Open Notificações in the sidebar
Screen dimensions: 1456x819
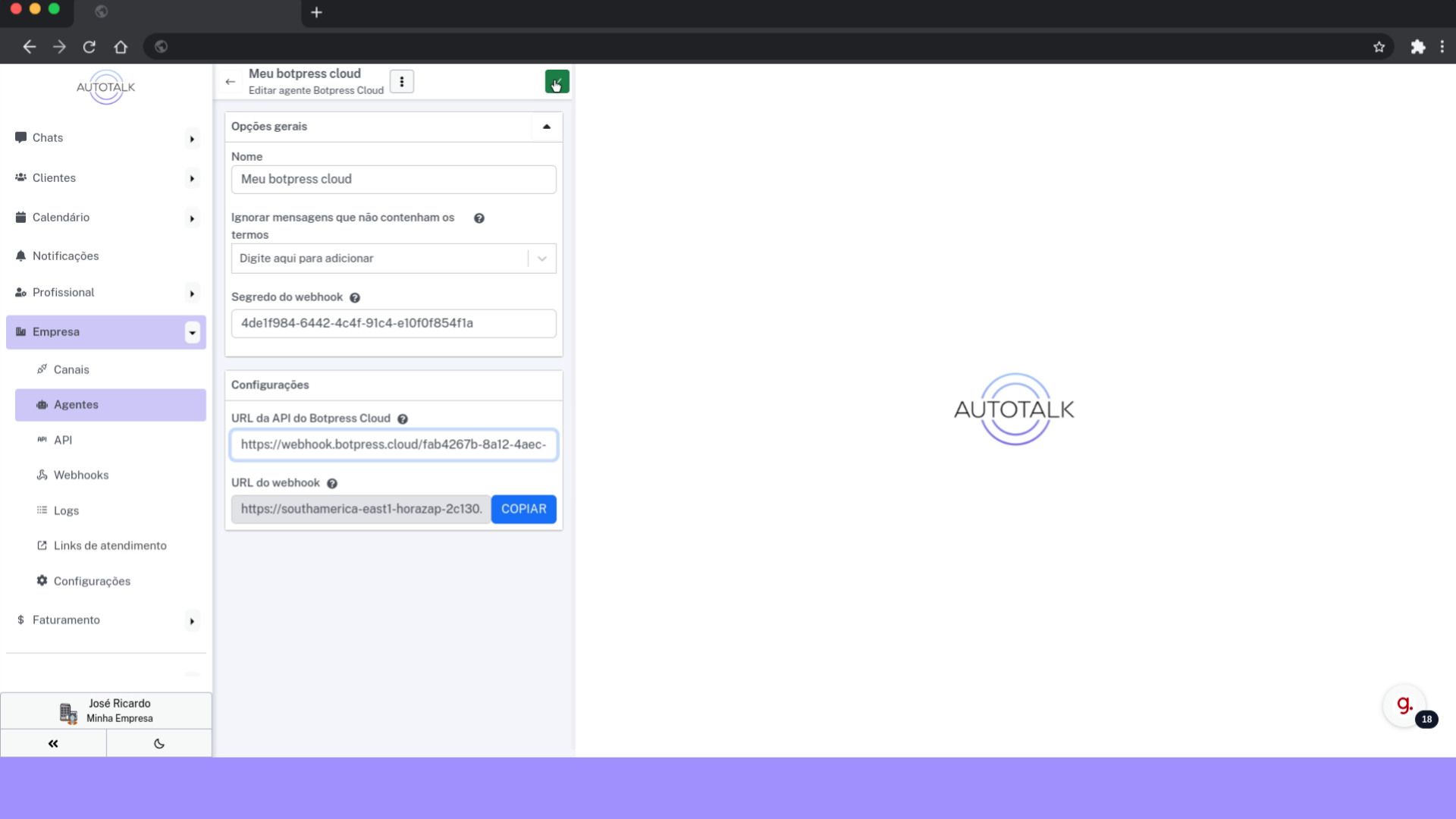65,256
